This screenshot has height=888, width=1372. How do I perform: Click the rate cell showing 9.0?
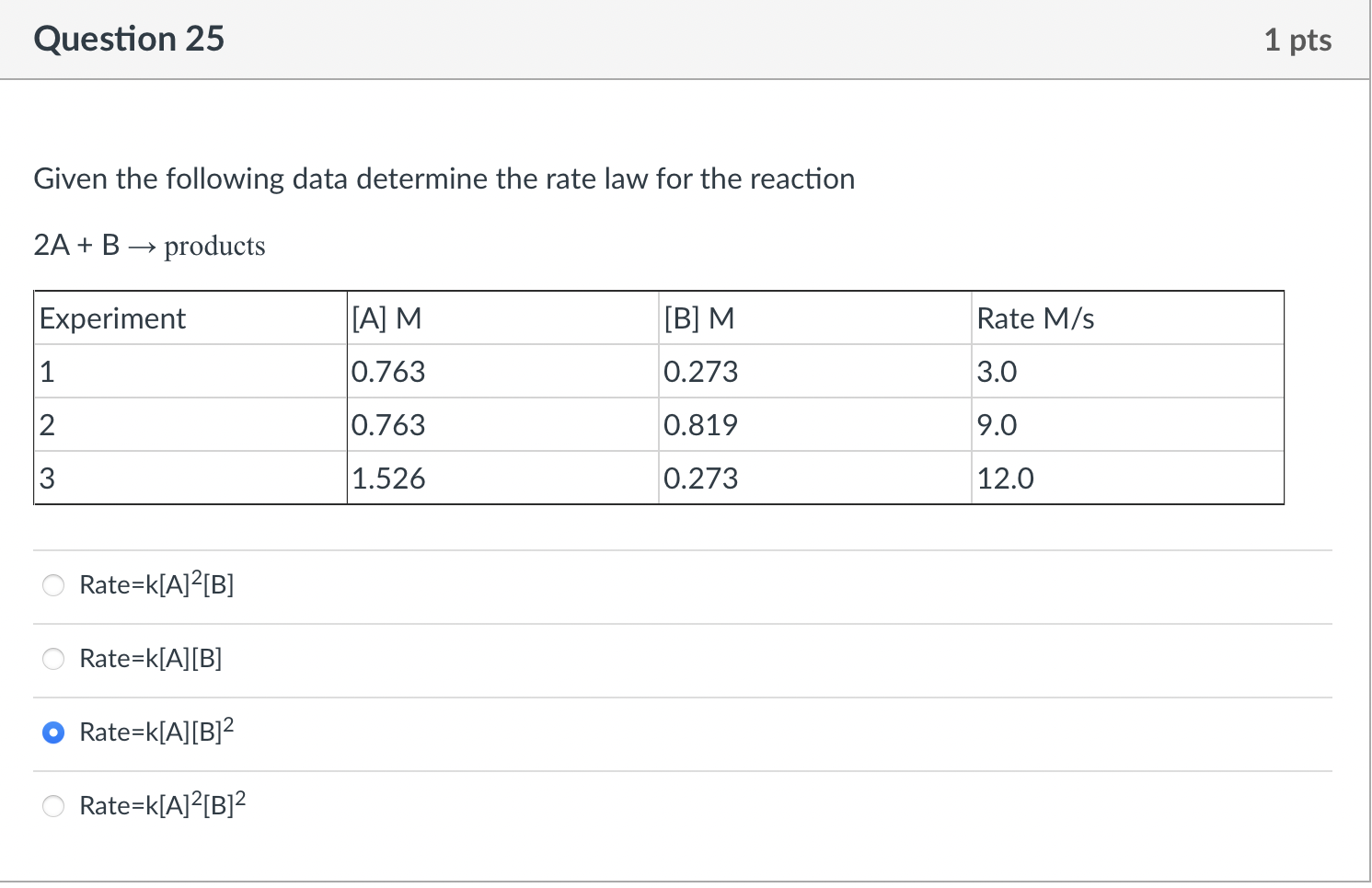click(x=1128, y=425)
